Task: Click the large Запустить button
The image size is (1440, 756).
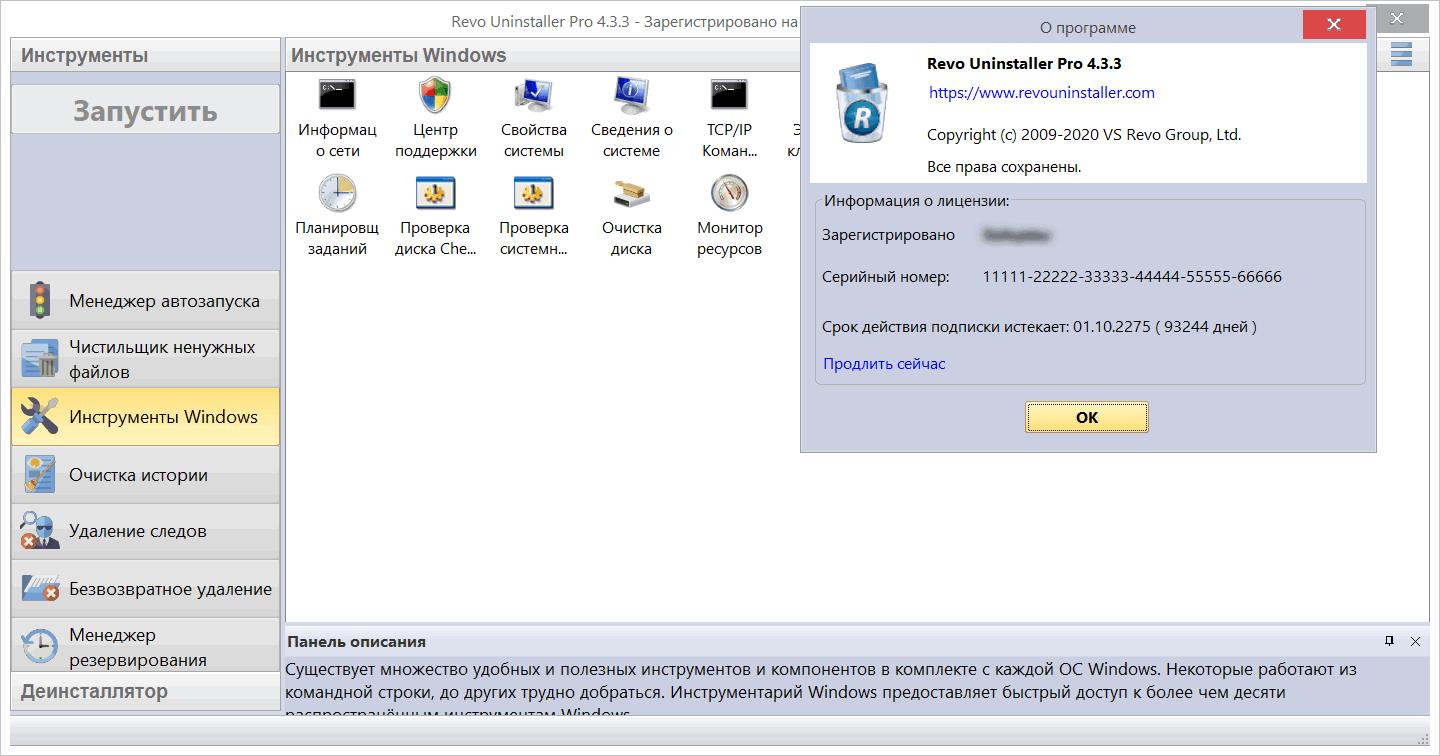Action: click(x=145, y=110)
